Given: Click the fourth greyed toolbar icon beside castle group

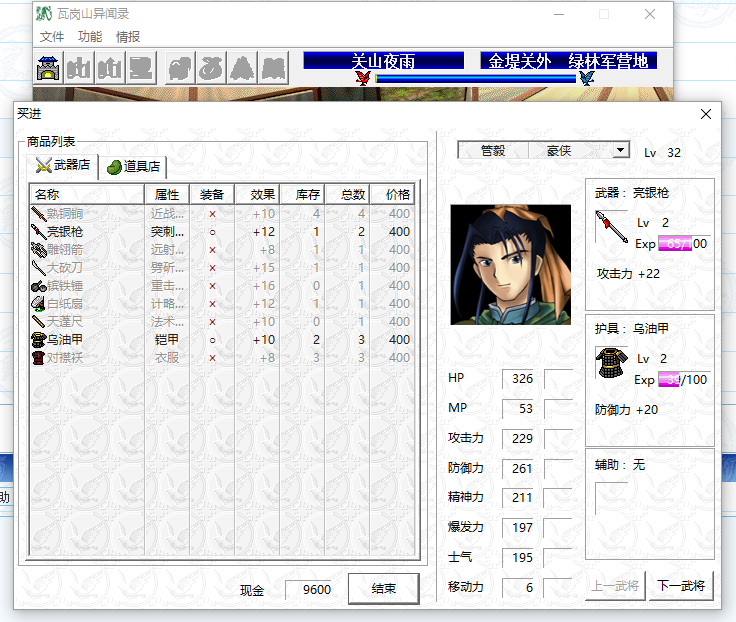Looking at the screenshot, I should pyautogui.click(x=140, y=68).
